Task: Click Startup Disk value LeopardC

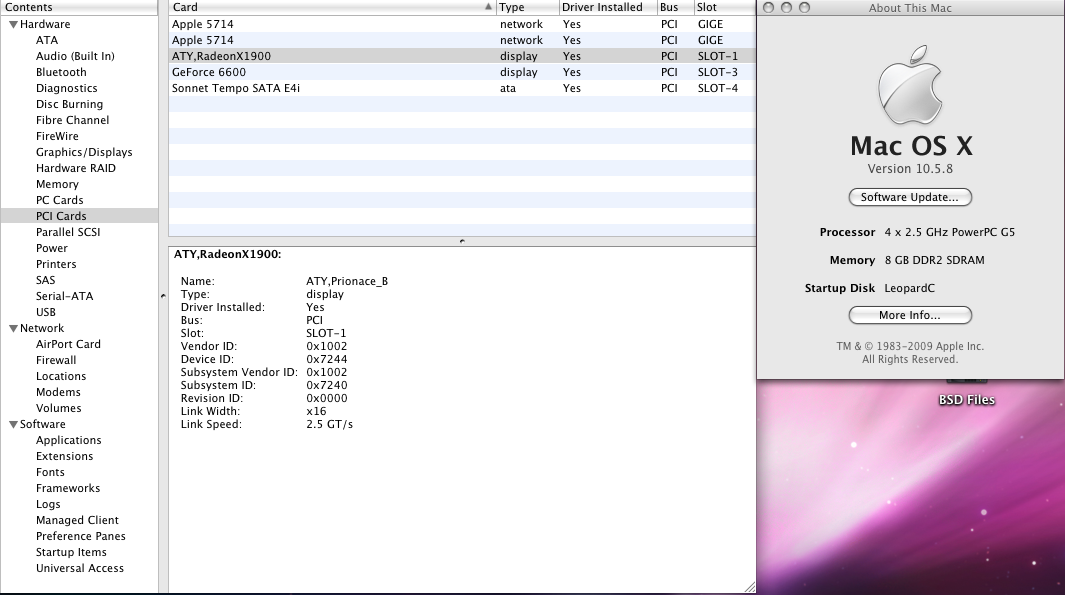Action: (909, 288)
